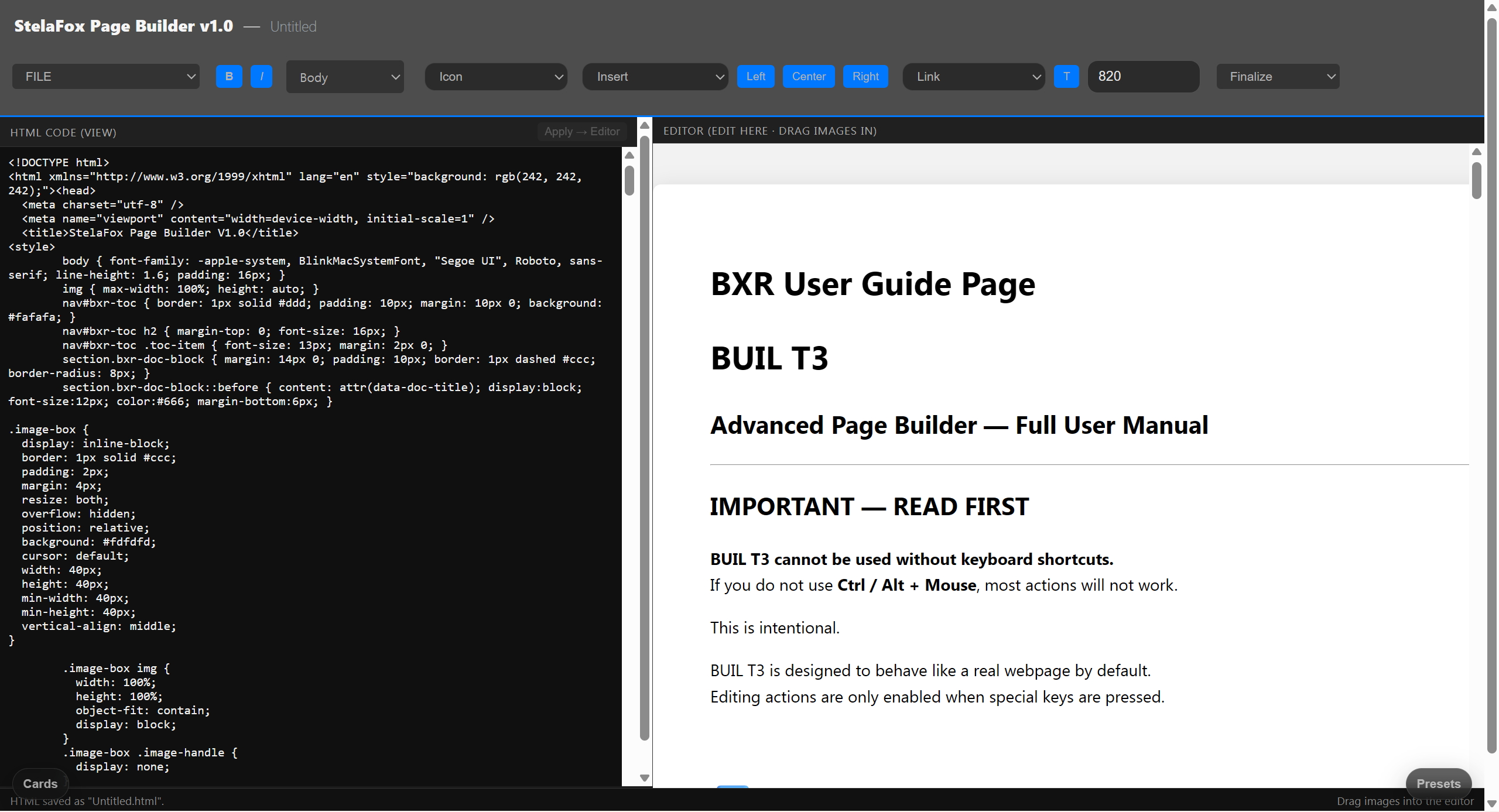
Task: Click the HTML code scrollbar up arrow
Action: click(x=629, y=155)
